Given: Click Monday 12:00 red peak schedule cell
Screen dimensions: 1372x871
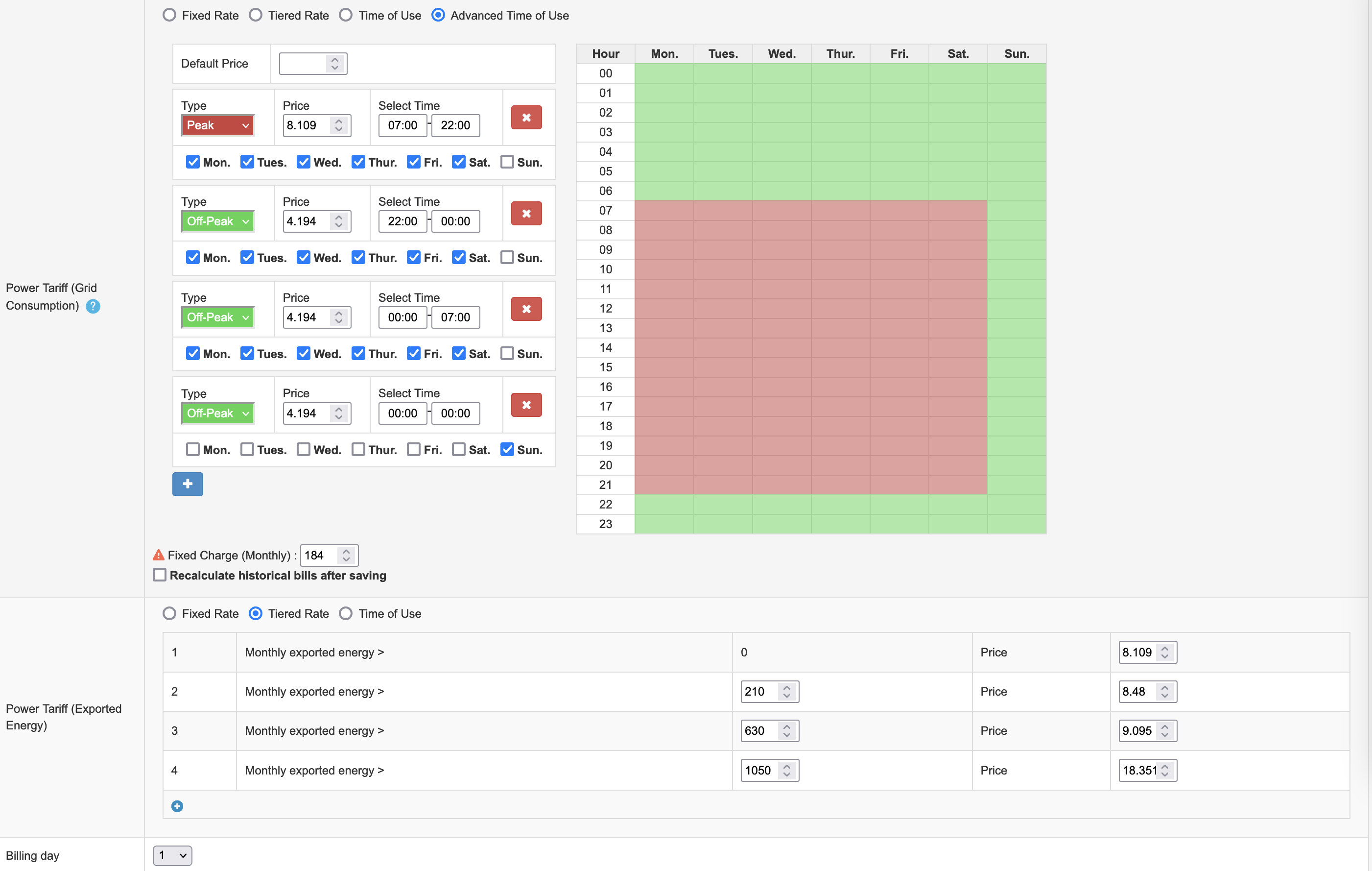Looking at the screenshot, I should tap(664, 309).
